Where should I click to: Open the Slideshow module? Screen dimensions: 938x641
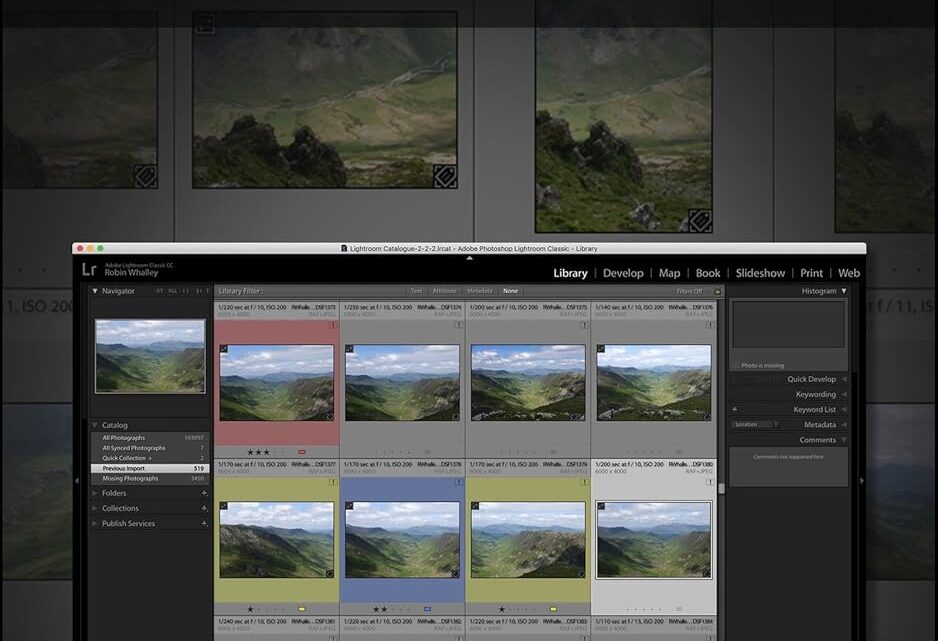[762, 273]
